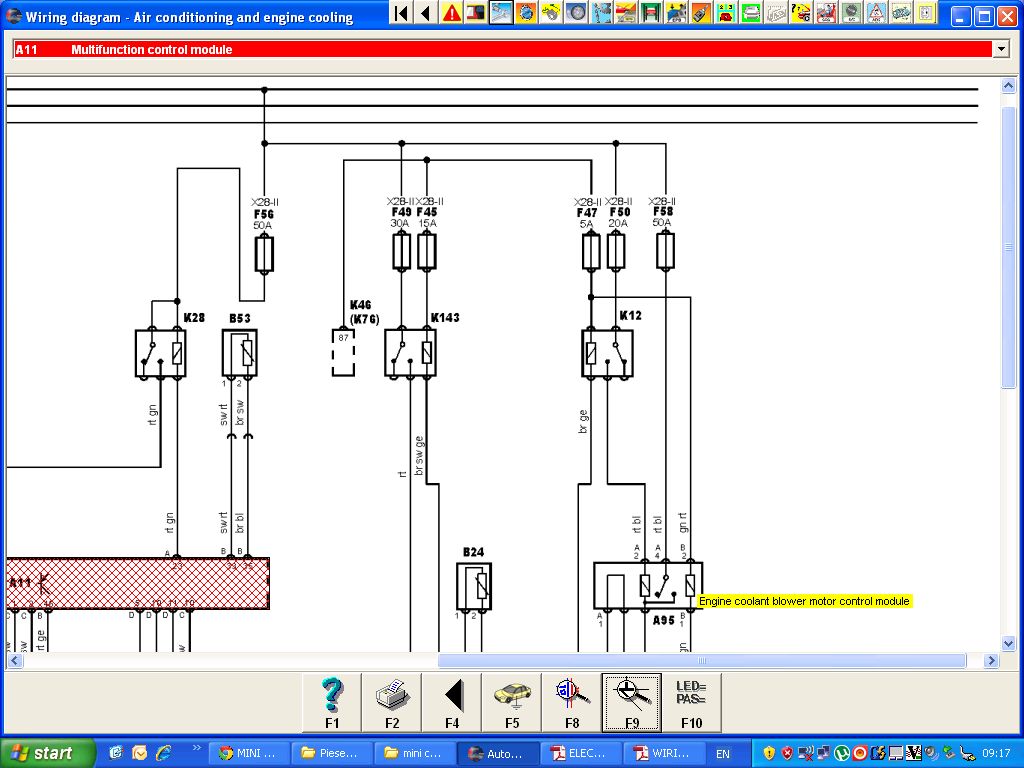Open the F5 car ground locations button
Screen dimensions: 1024x768
(512, 702)
